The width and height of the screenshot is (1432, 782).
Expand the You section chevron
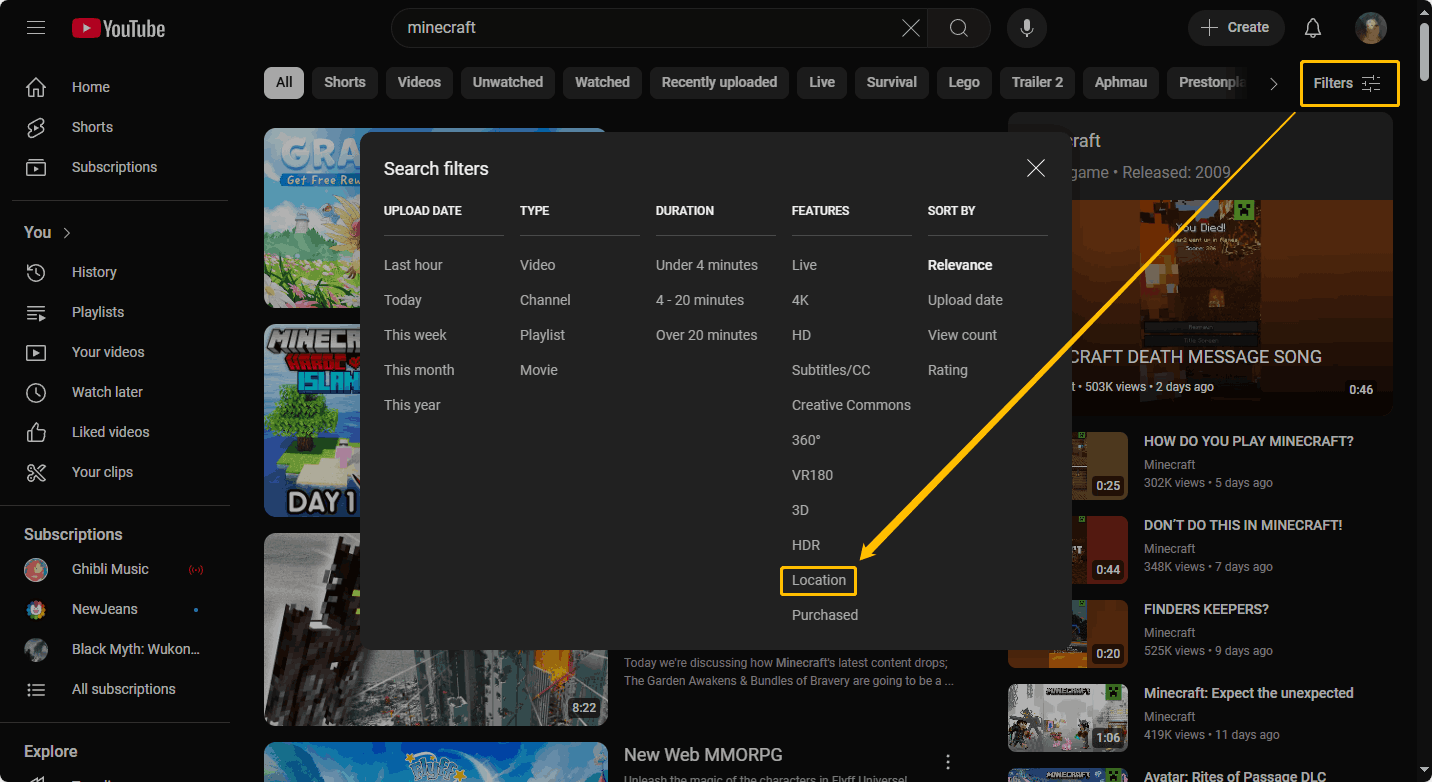click(67, 232)
